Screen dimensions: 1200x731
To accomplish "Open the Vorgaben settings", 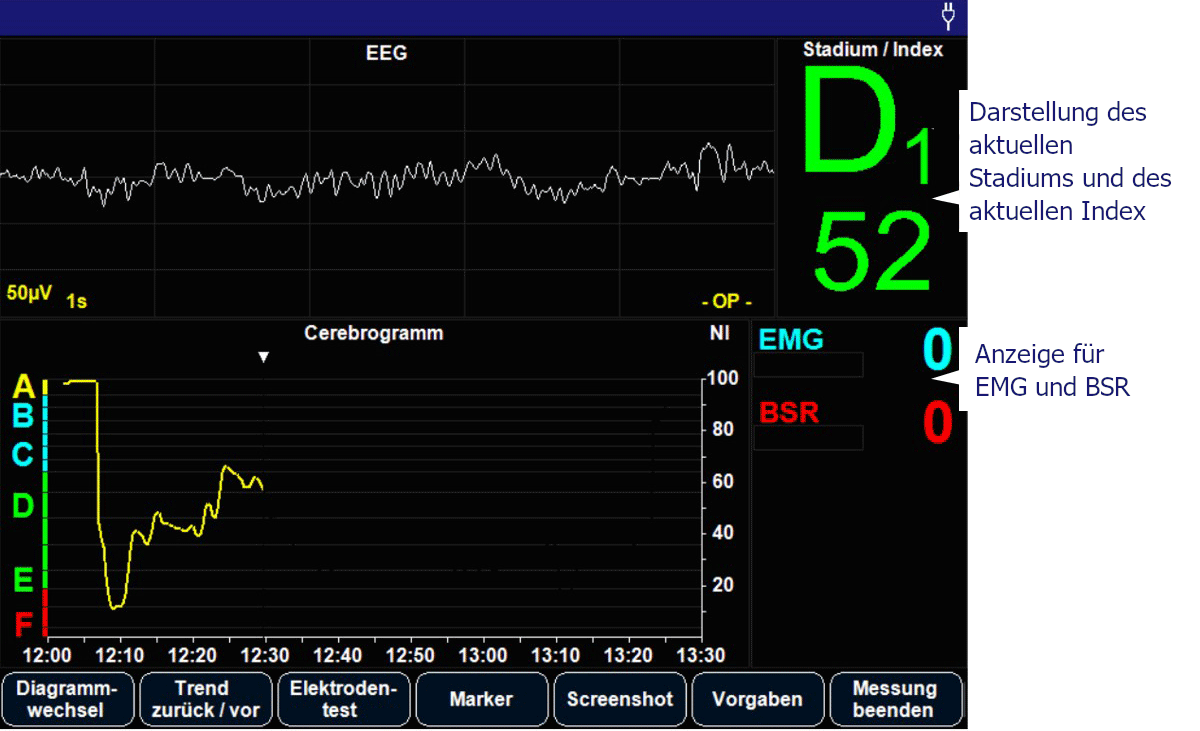I will [x=757, y=699].
